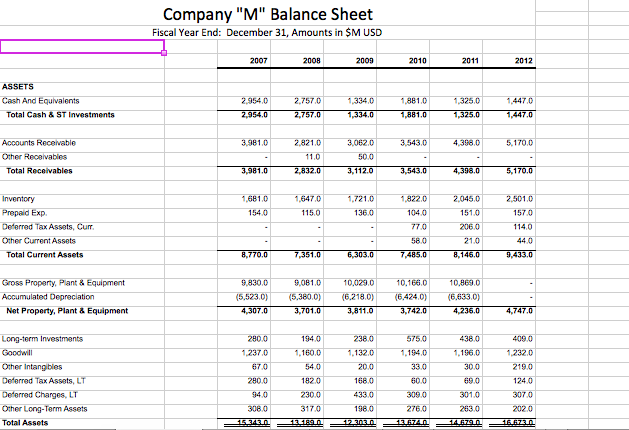The width and height of the screenshot is (629, 430).
Task: Select the Total Assets row label
Action: tap(28, 423)
